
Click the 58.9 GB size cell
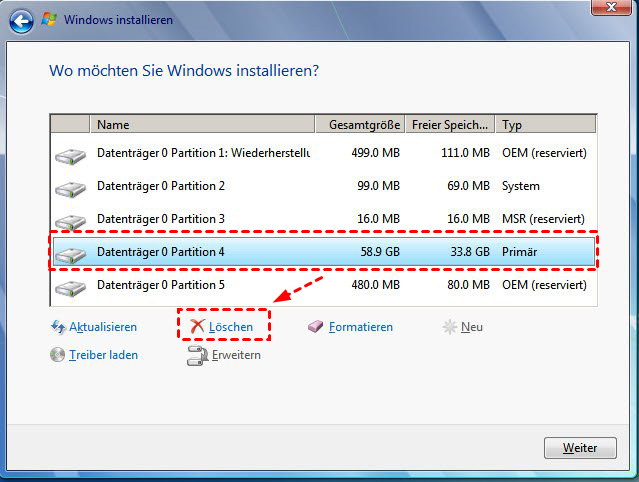pos(380,252)
